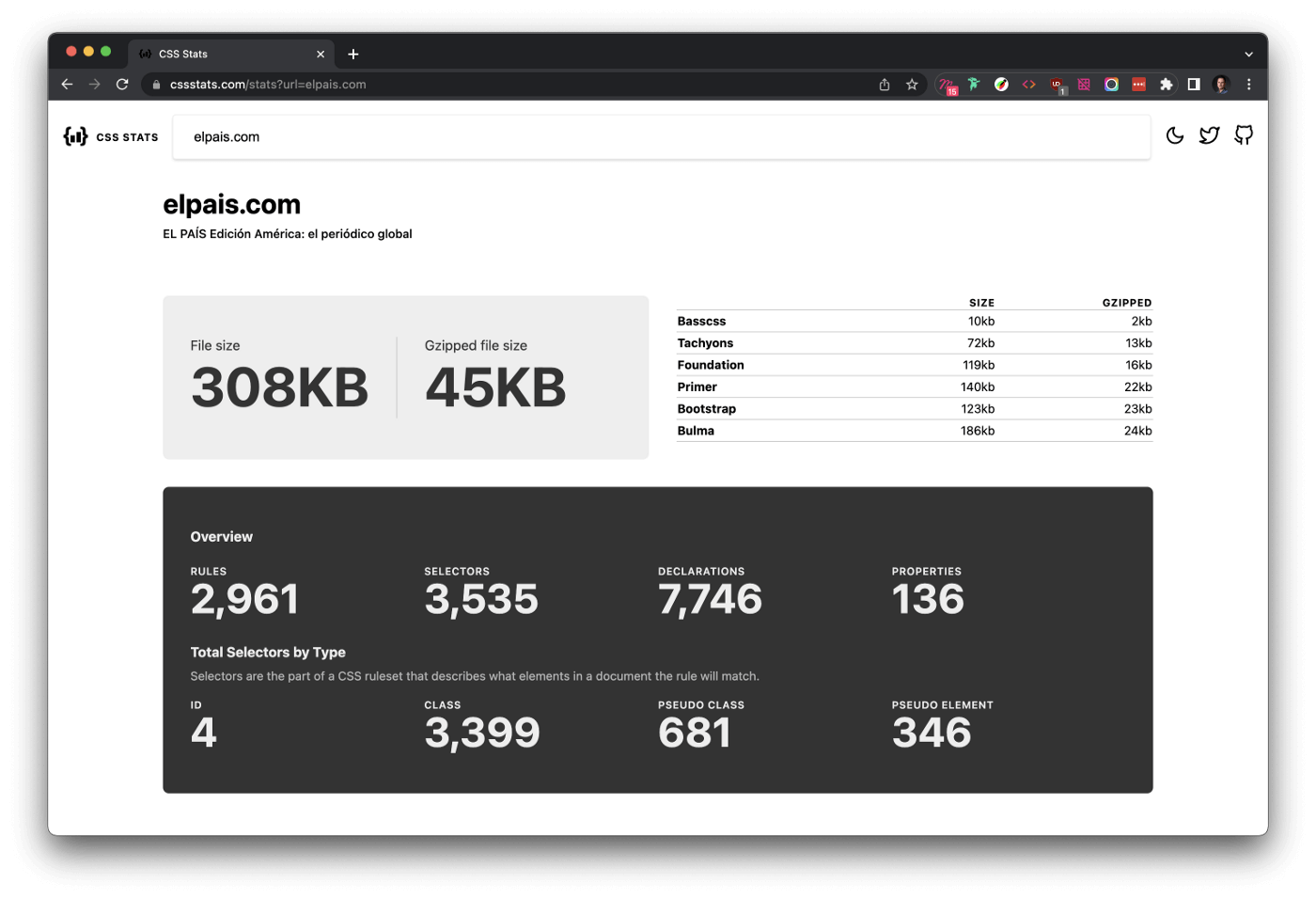Click the Bootstrap row label

click(707, 409)
